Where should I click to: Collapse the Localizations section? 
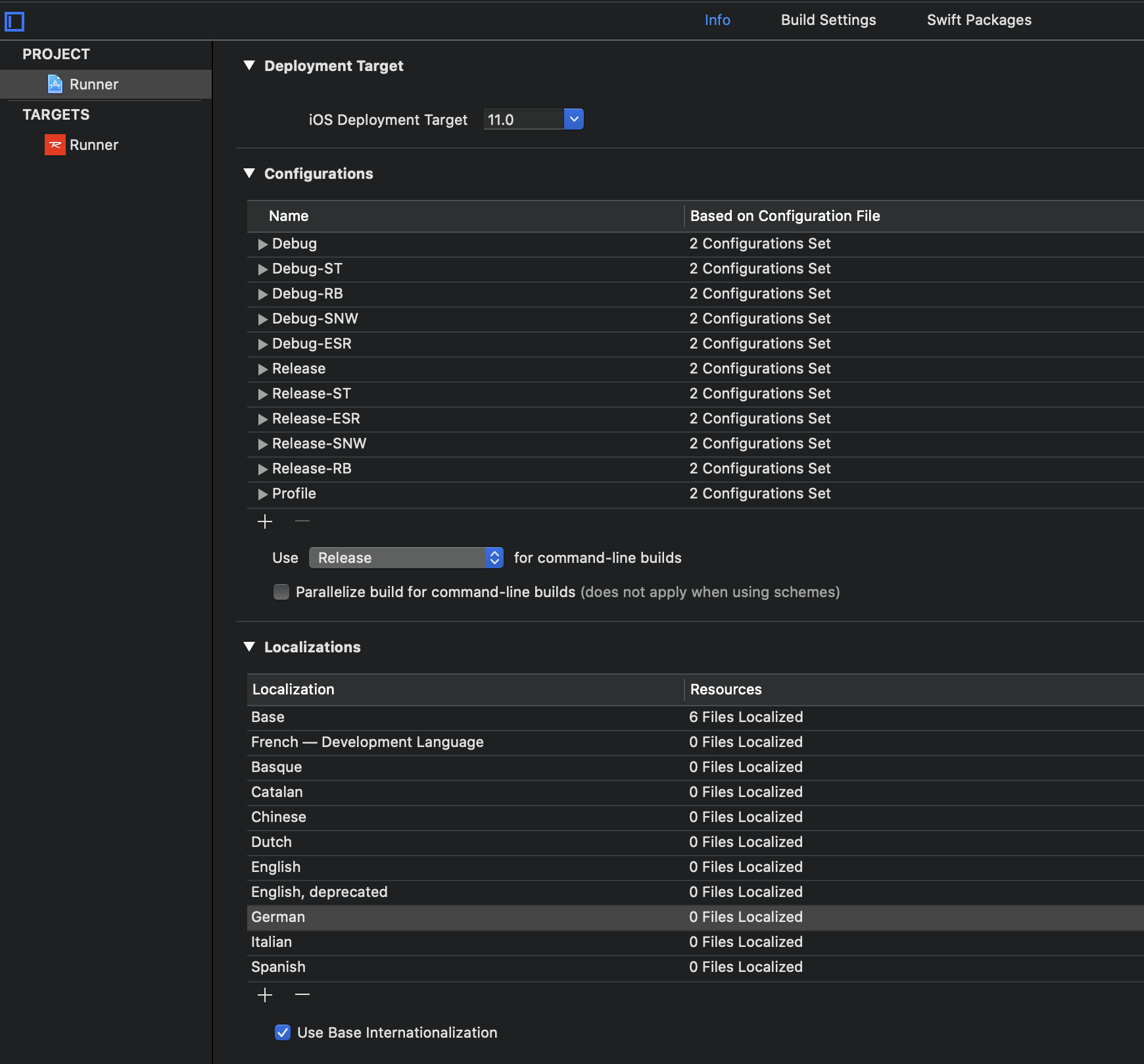tap(249, 646)
